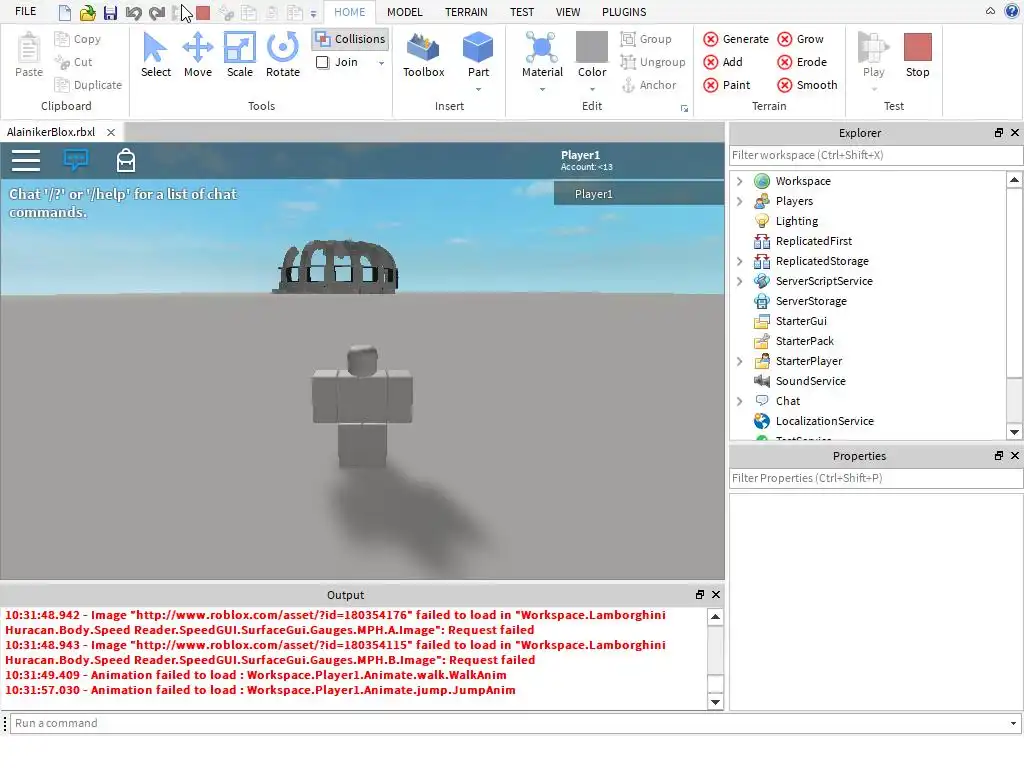The image size is (1024, 768).
Task: Select Lighting in the Explorer
Action: (796, 221)
